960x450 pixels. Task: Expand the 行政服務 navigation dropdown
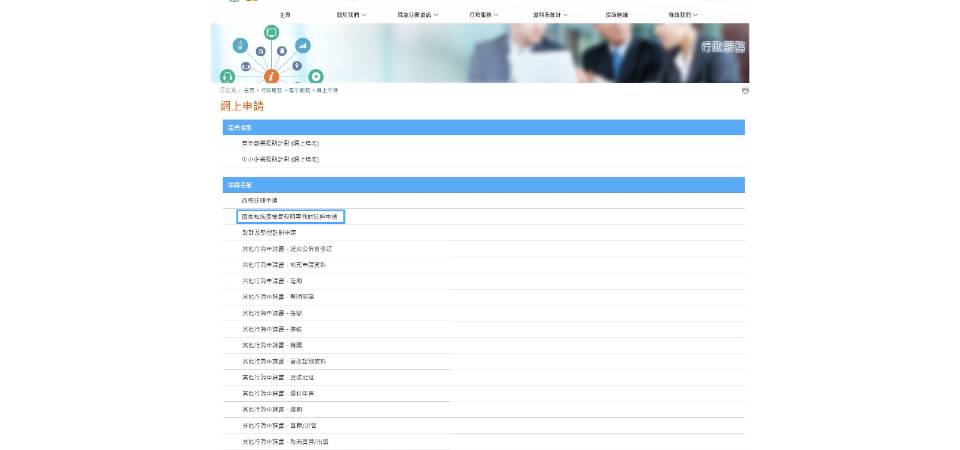(484, 15)
